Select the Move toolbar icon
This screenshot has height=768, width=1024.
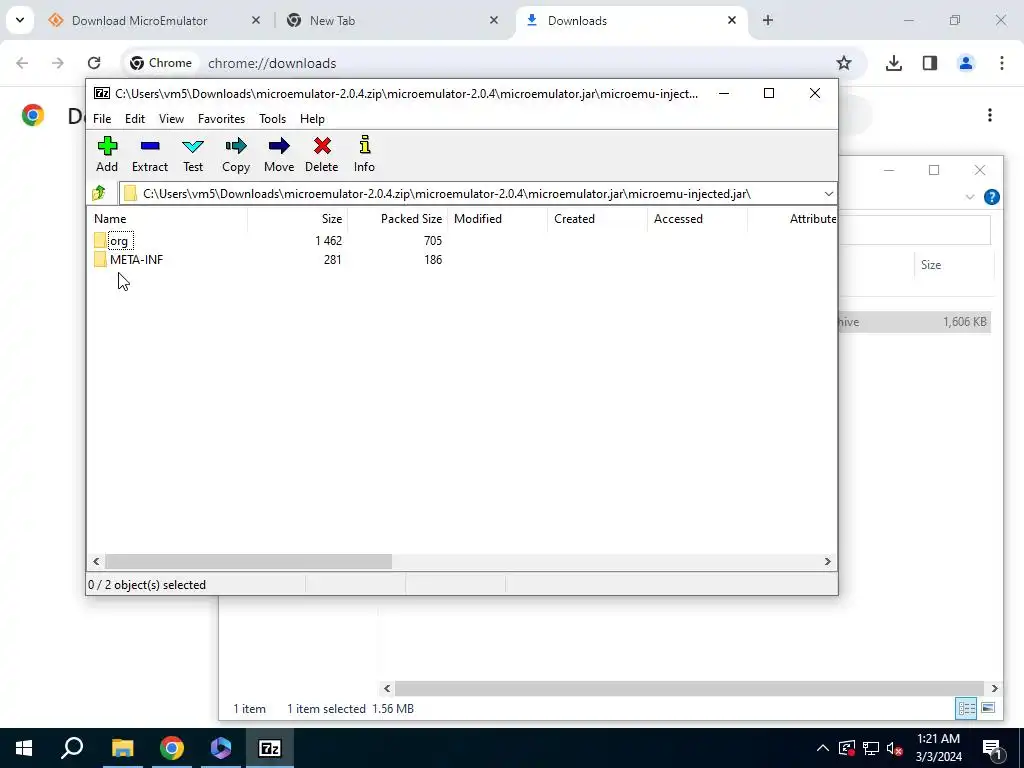tap(279, 154)
